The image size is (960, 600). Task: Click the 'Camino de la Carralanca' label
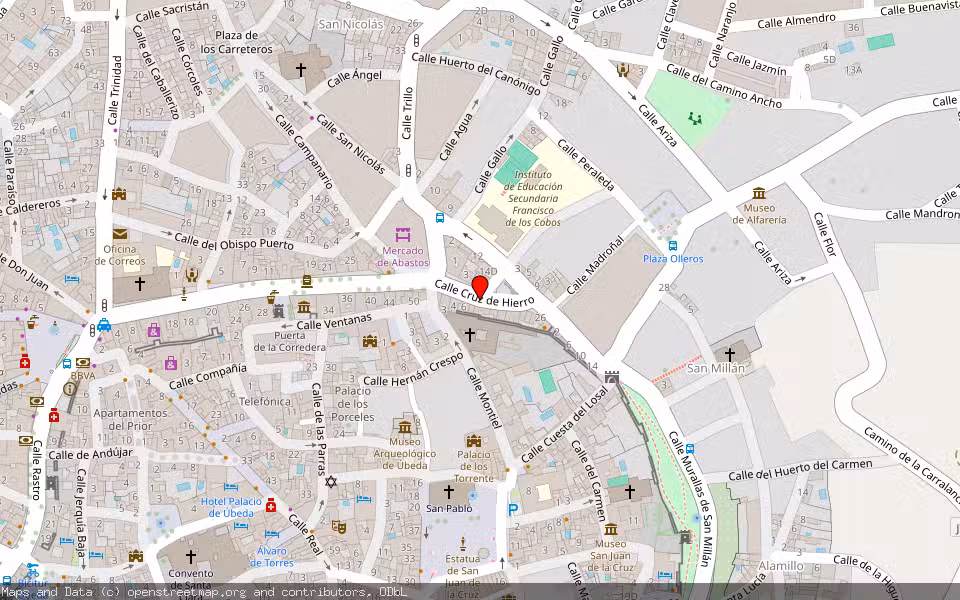[x=912, y=466]
